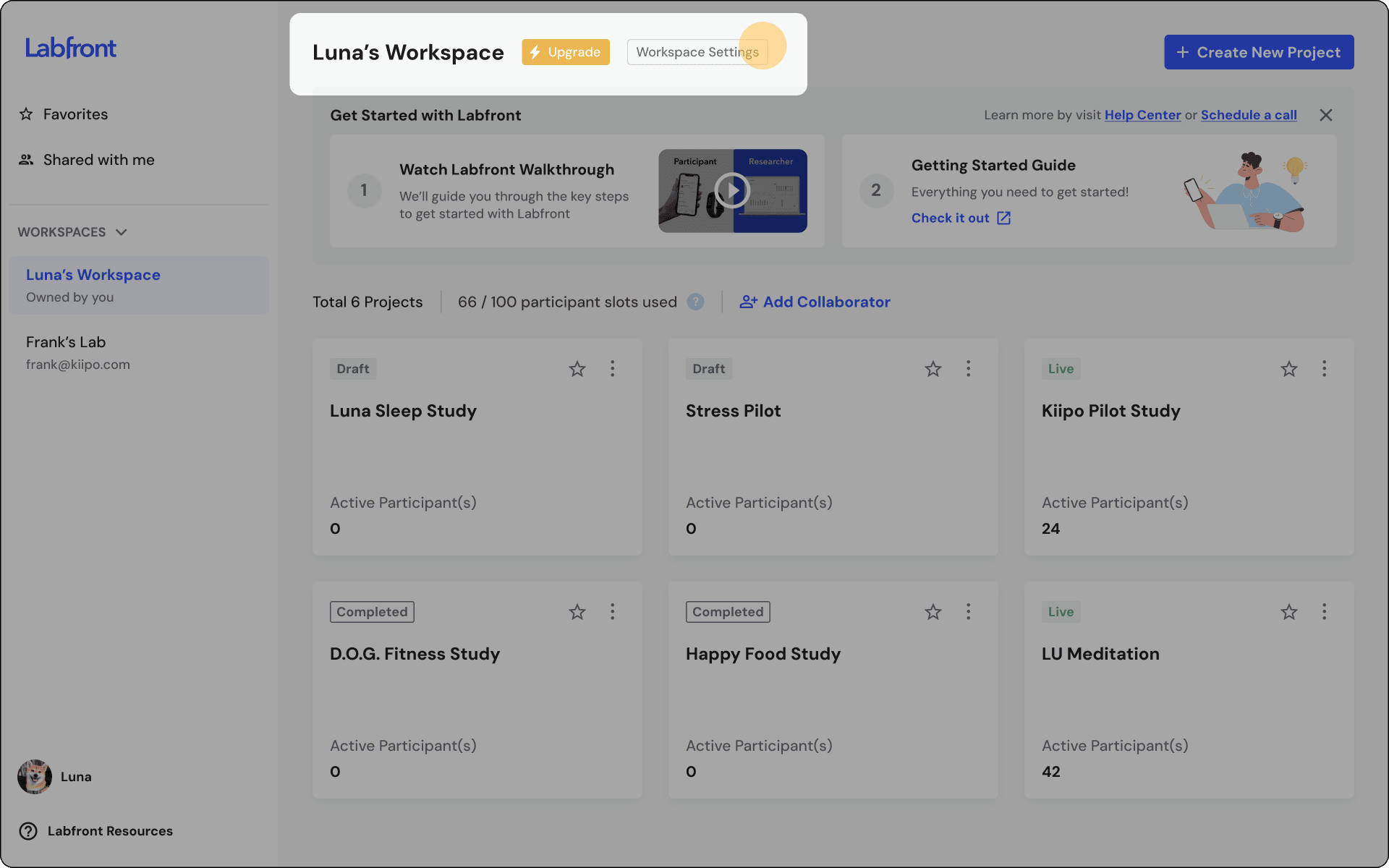Screen dimensions: 1389x868
Task: Play the Labfront Walkthrough video
Action: (732, 190)
